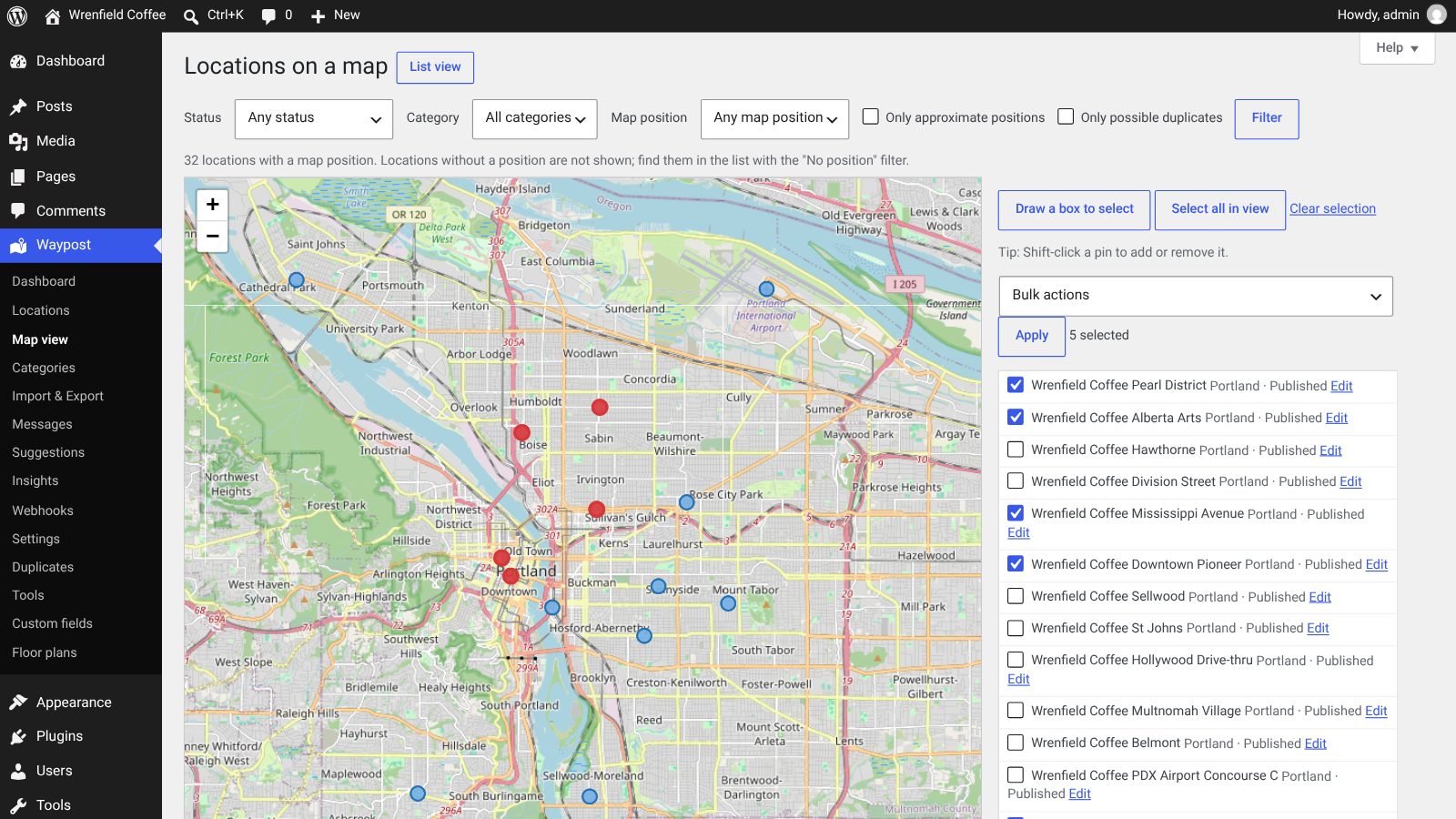The width and height of the screenshot is (1456, 819).
Task: Open Locations in the Waypost submenu
Action: [41, 310]
